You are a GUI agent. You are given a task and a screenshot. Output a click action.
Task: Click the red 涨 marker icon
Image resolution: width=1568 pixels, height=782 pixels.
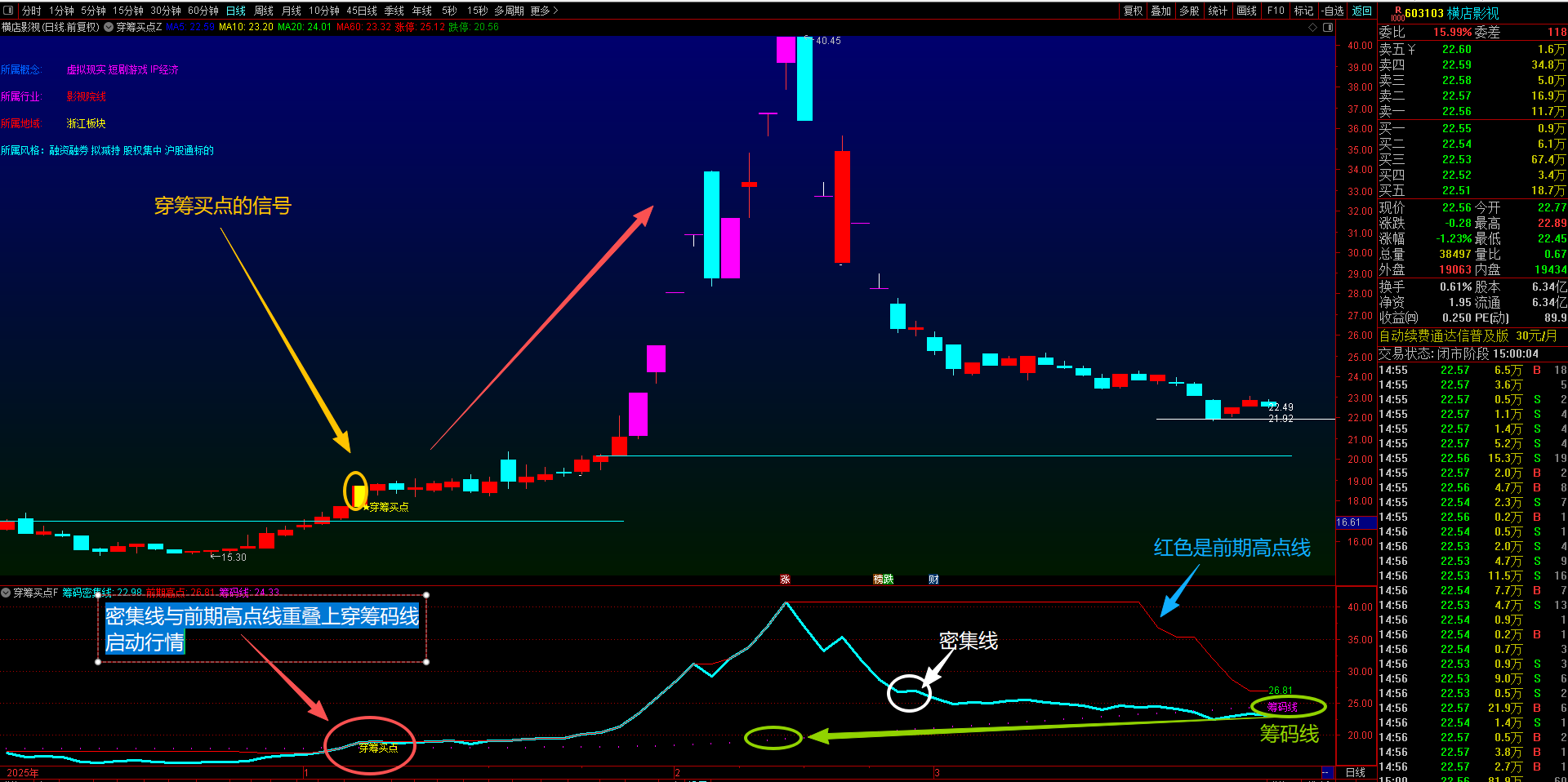click(785, 580)
